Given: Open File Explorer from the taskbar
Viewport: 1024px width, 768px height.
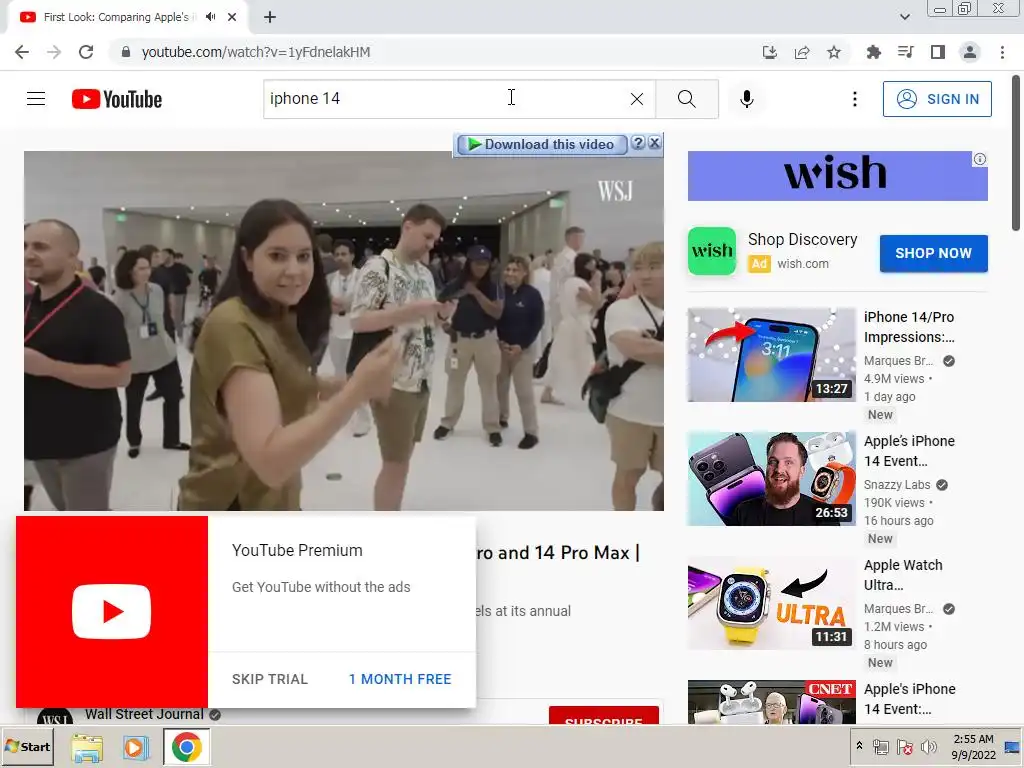Looking at the screenshot, I should coord(87,747).
